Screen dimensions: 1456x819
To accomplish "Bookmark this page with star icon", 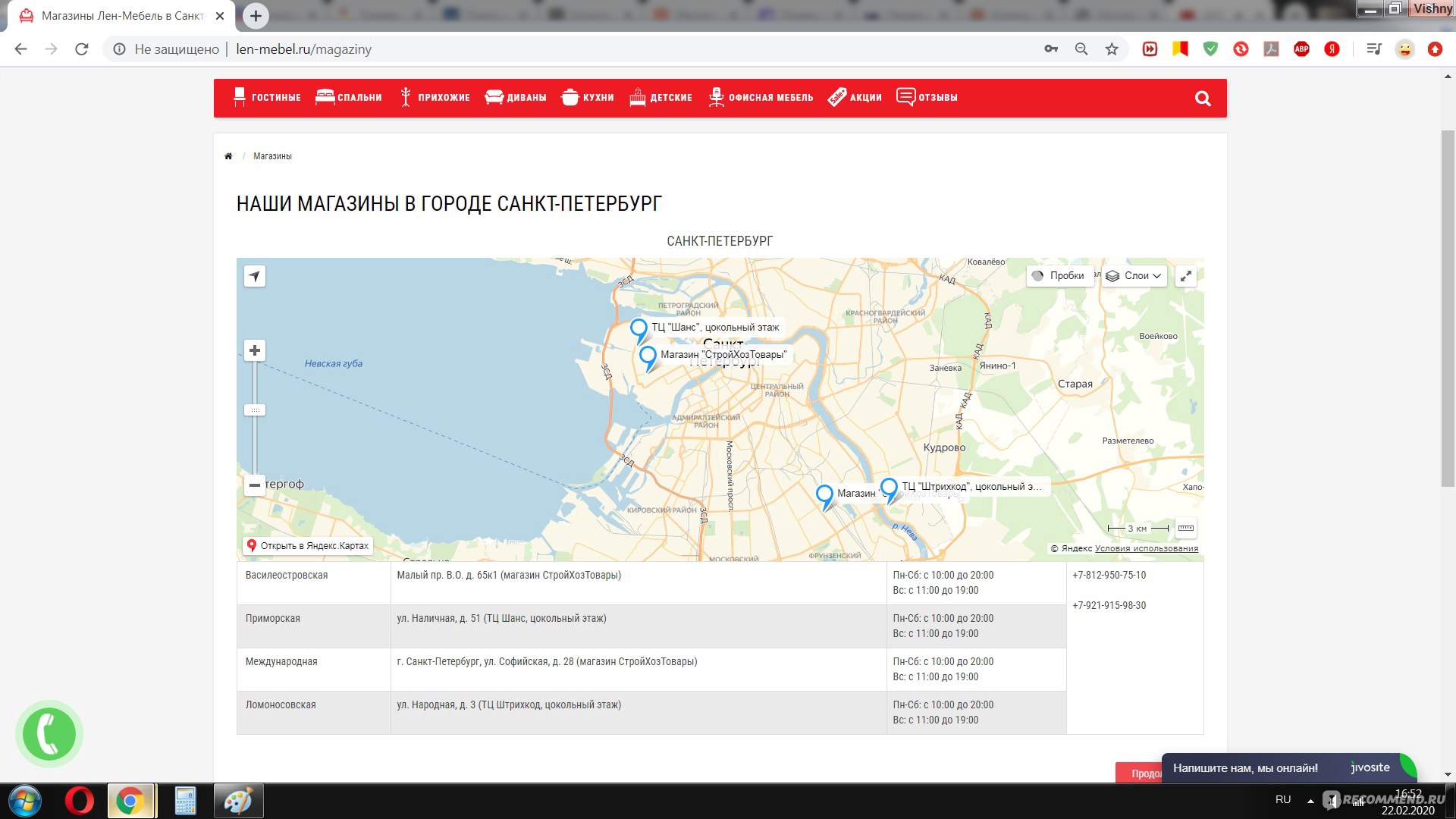I will (1112, 49).
